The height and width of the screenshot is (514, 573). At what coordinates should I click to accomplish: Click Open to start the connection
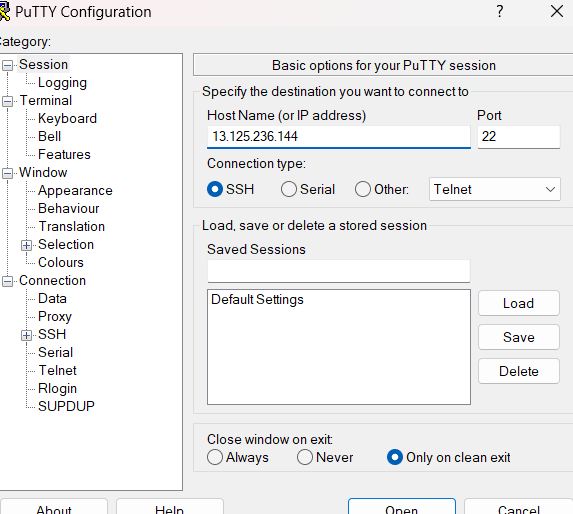tap(402, 507)
